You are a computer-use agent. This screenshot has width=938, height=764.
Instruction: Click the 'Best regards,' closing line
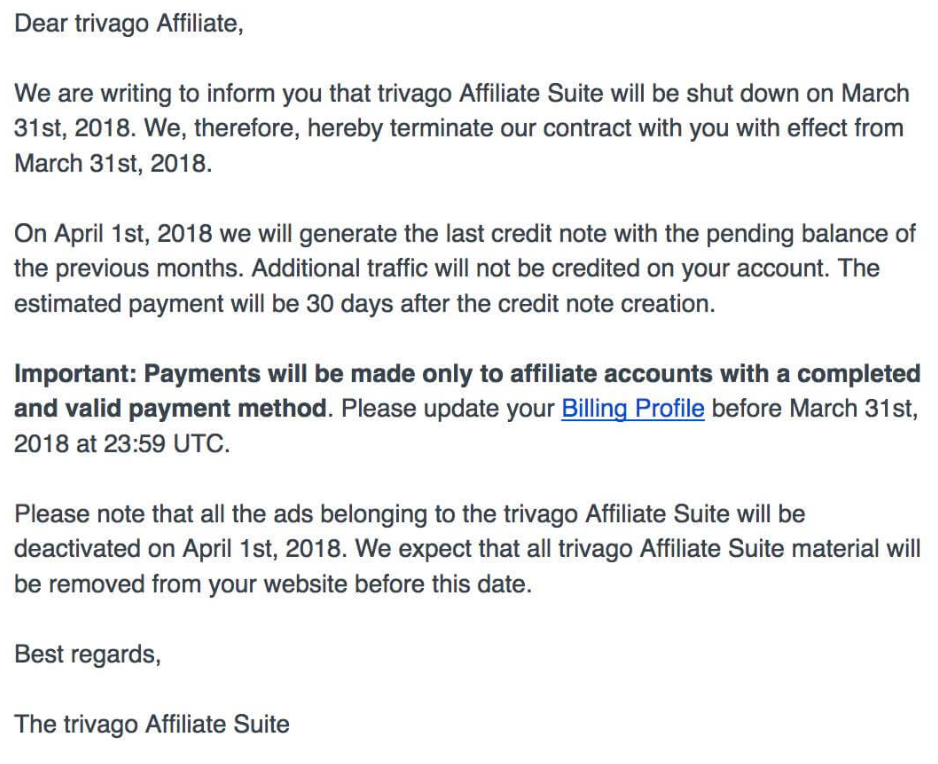[87, 655]
